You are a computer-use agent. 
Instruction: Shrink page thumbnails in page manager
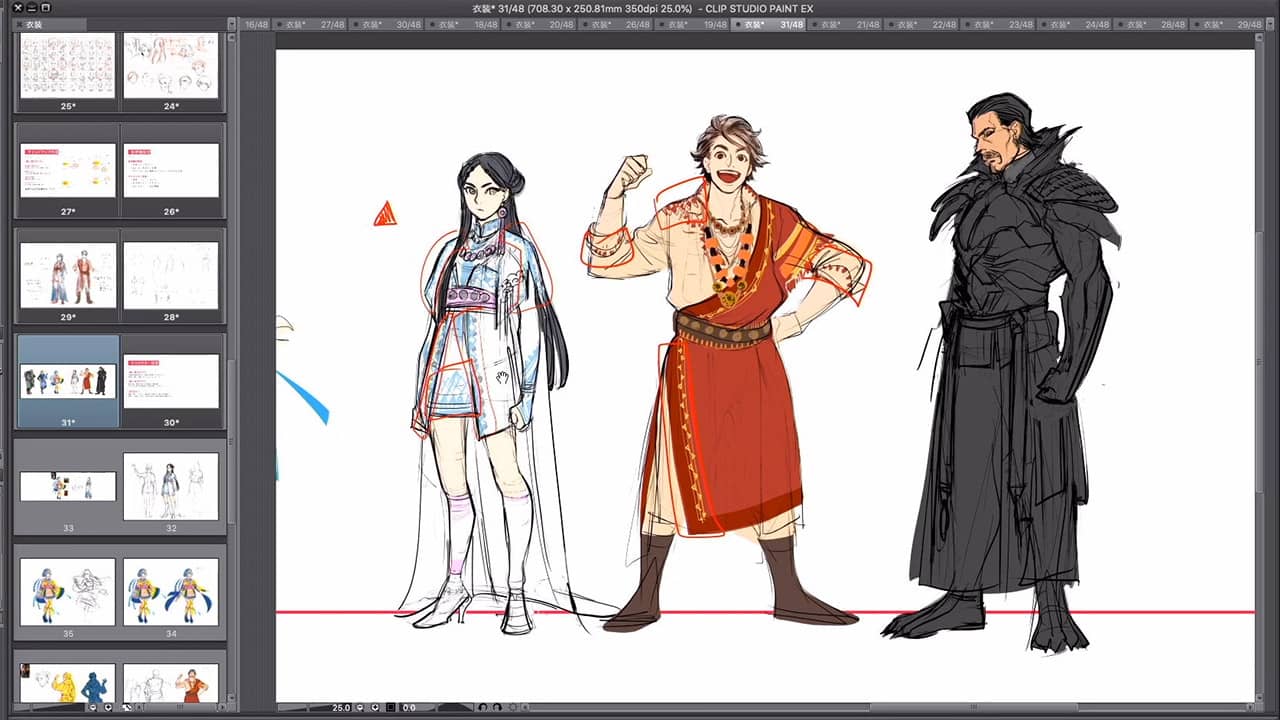tap(92, 708)
